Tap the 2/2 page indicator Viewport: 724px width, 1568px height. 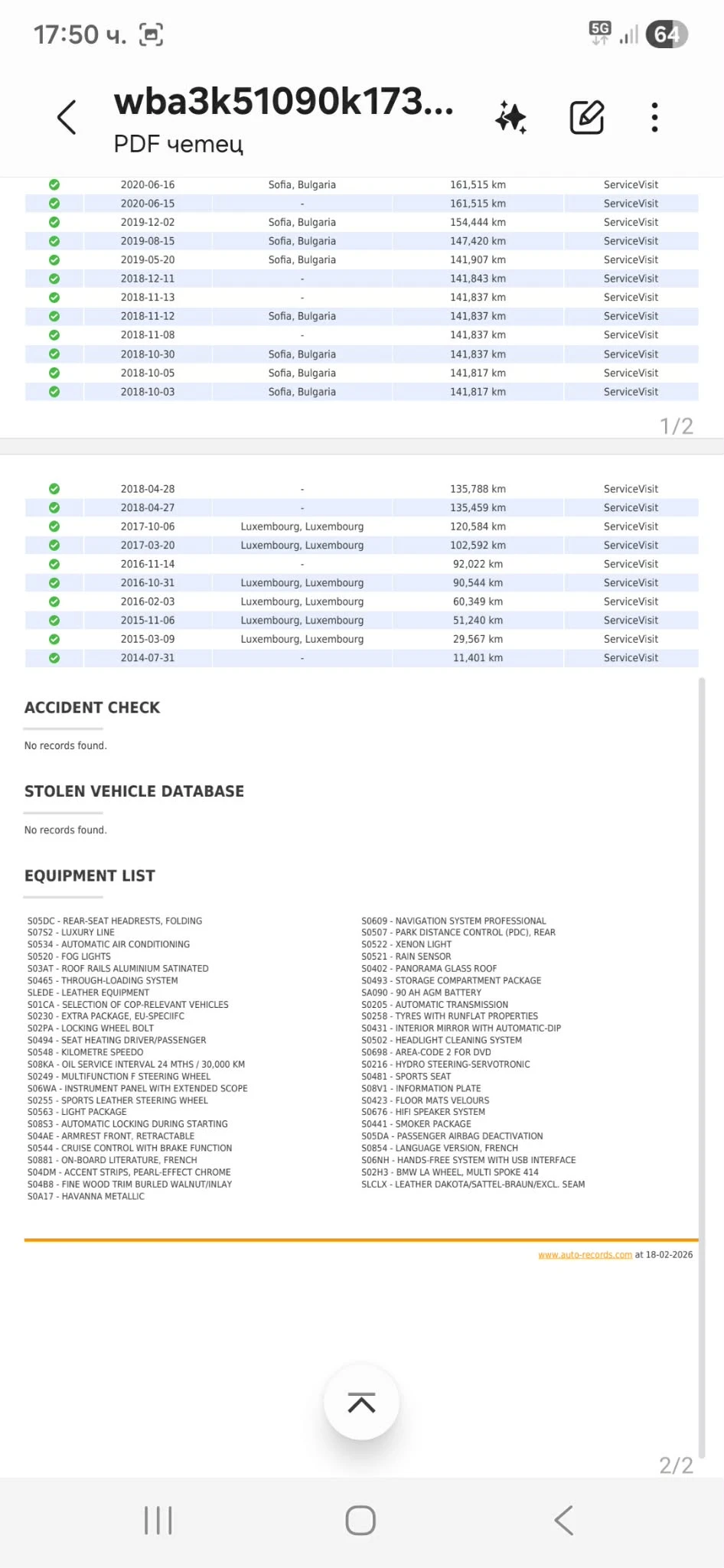(x=677, y=1465)
